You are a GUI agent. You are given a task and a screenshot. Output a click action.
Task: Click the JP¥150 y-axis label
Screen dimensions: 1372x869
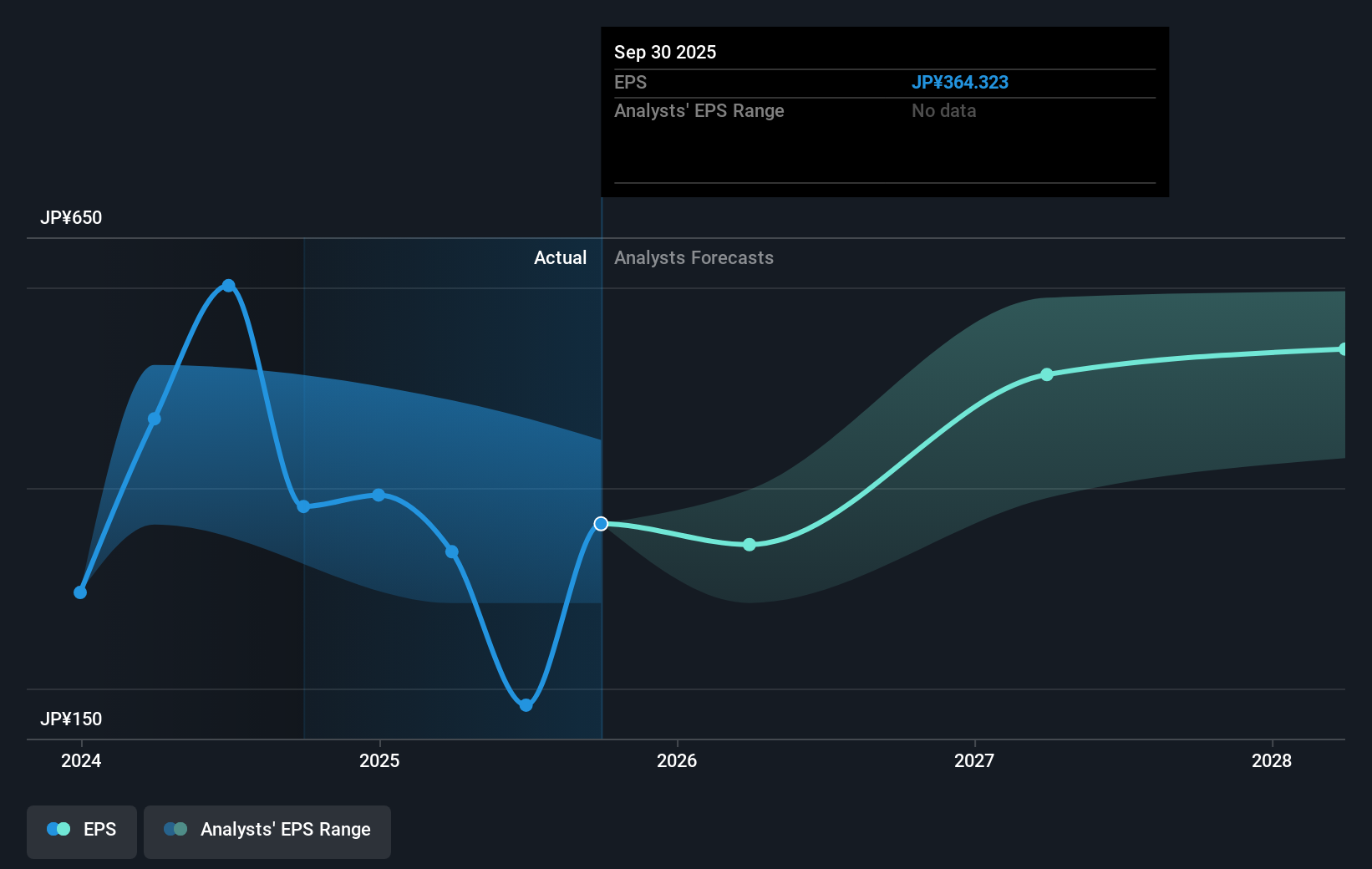point(71,719)
